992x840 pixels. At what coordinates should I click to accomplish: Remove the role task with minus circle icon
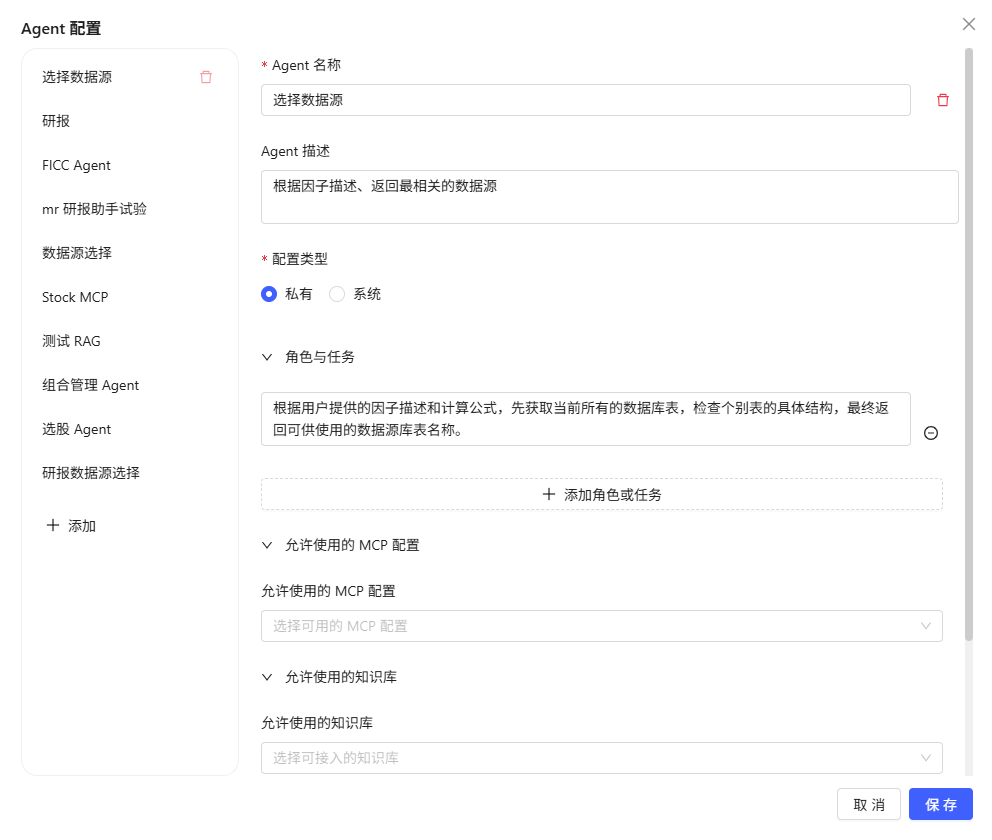(930, 433)
